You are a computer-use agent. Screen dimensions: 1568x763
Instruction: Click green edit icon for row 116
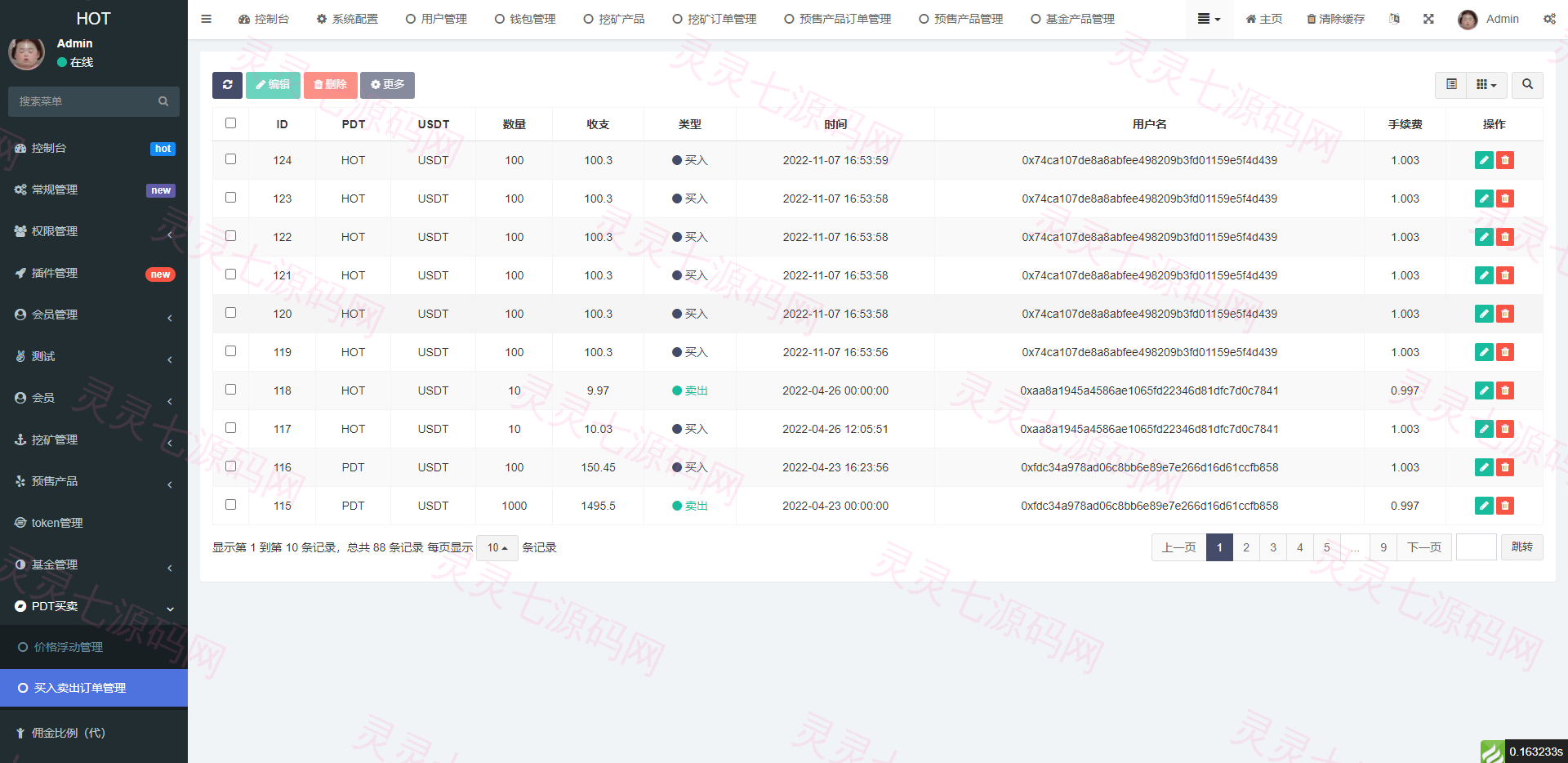[x=1484, y=467]
